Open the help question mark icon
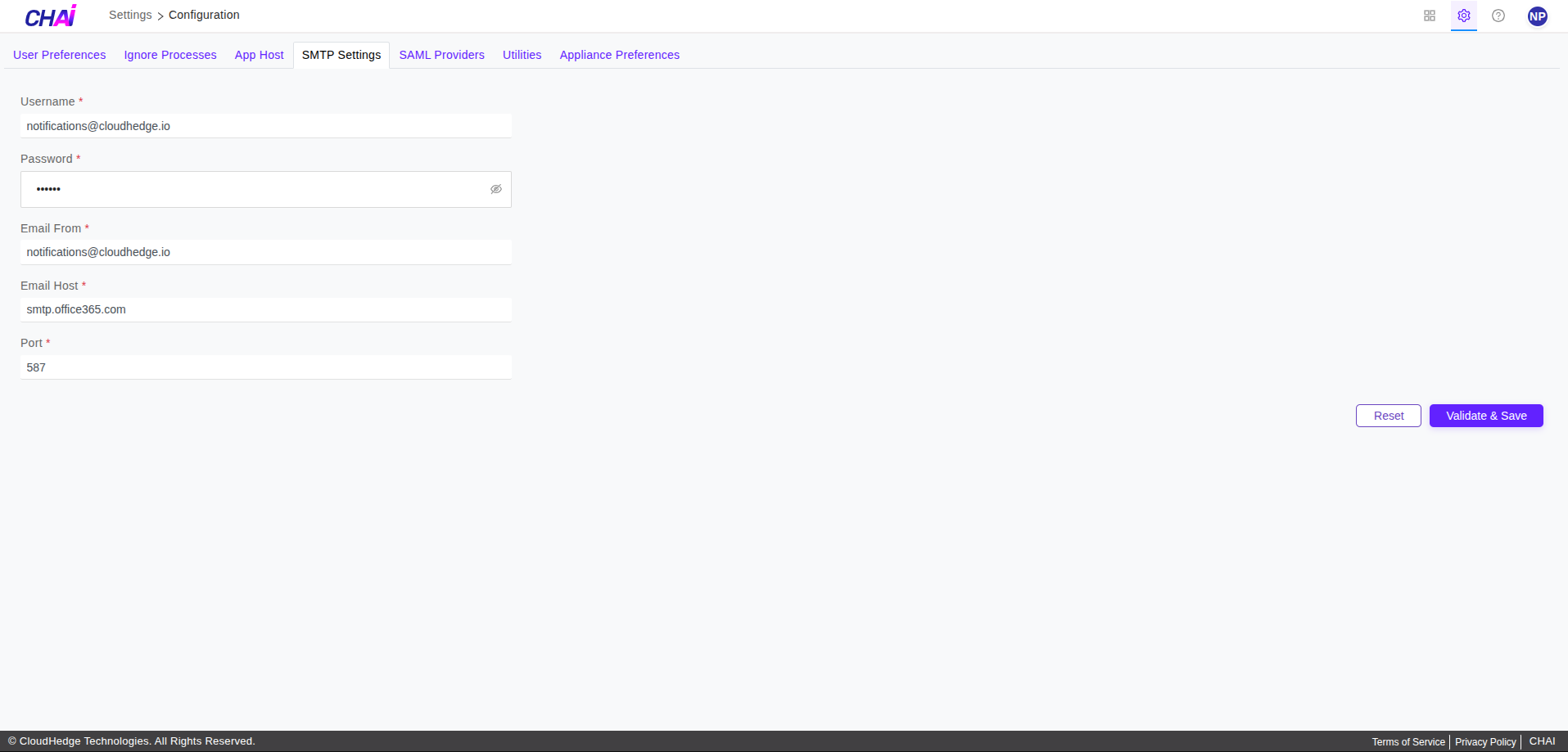Viewport: 1568px width, 752px height. pyautogui.click(x=1498, y=16)
